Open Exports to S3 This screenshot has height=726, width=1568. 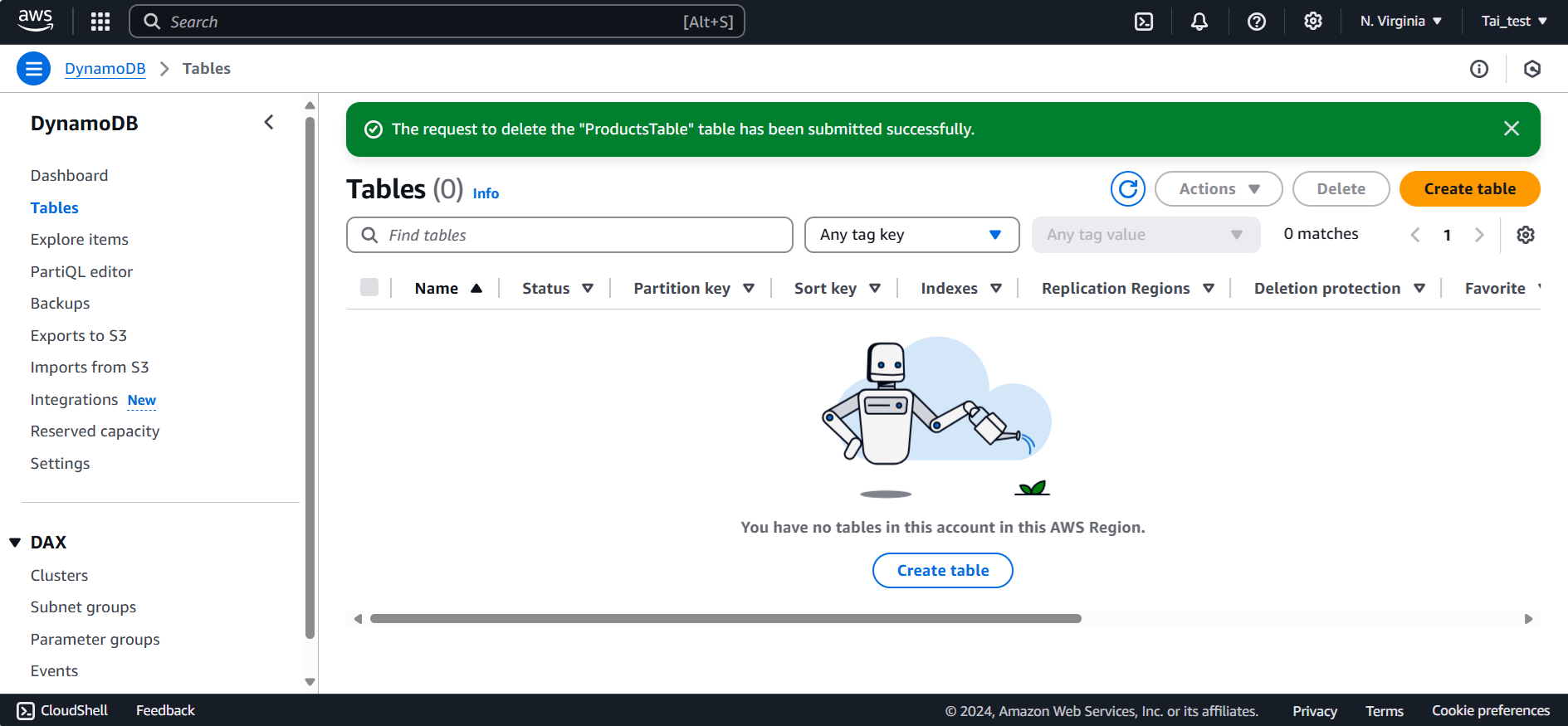coord(79,336)
